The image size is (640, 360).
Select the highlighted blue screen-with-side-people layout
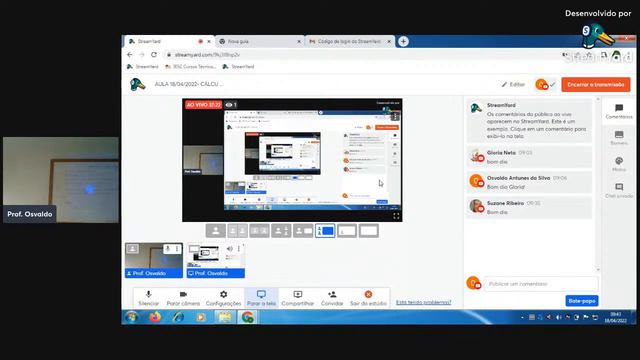[x=325, y=231]
